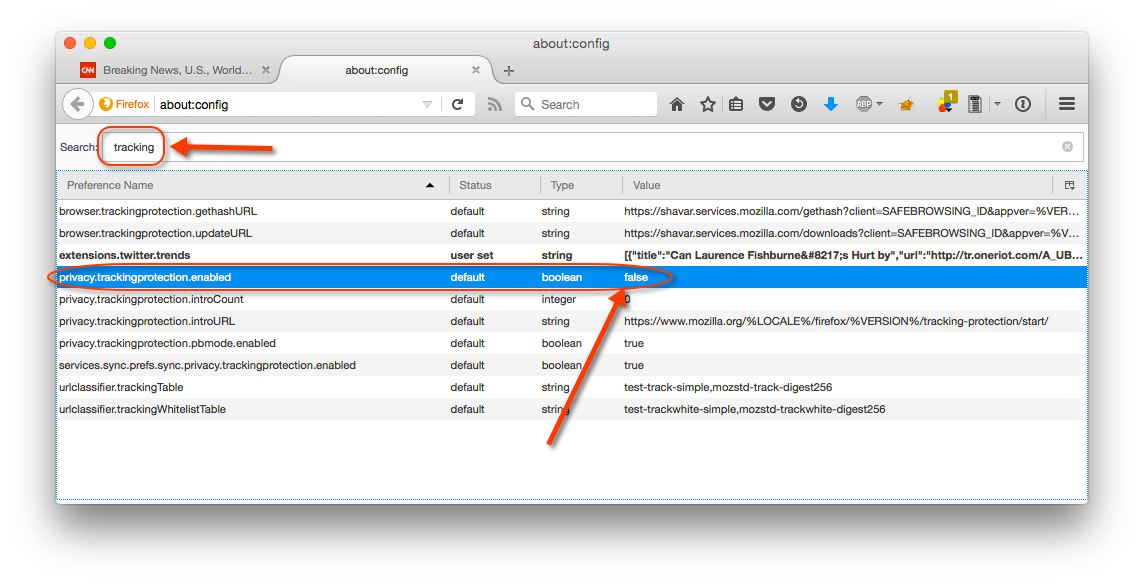Expand the dropdown beside the clipboard extension
The width and height of the screenshot is (1144, 584).
997,104
